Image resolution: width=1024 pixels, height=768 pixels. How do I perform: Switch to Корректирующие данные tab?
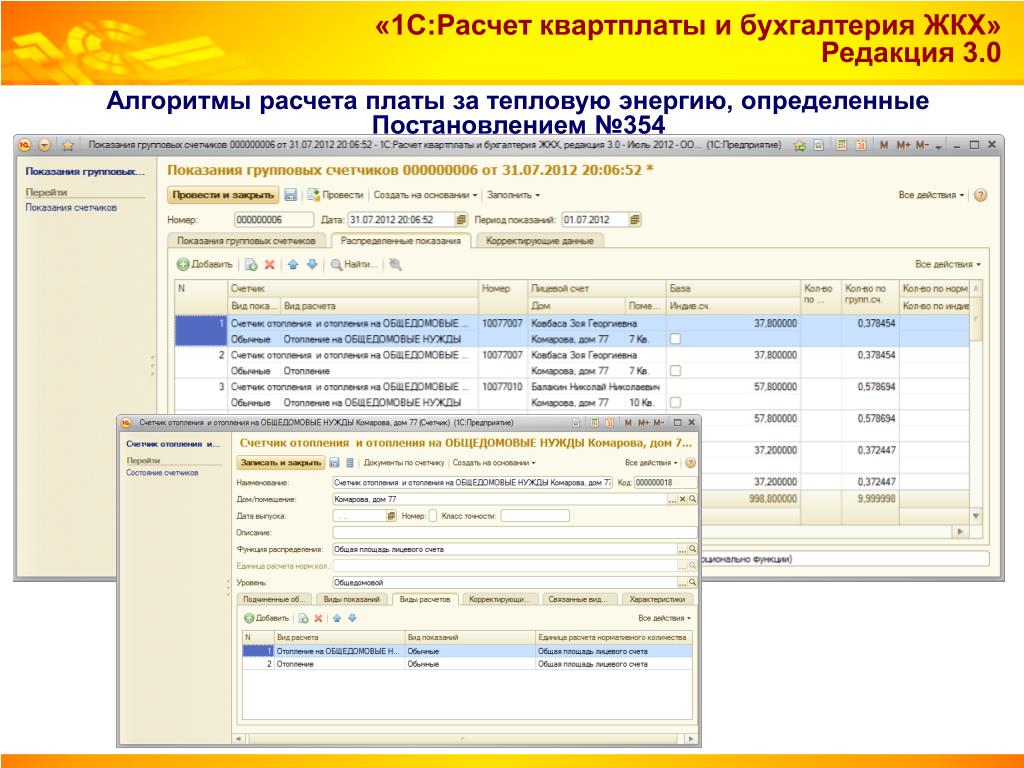(x=539, y=240)
